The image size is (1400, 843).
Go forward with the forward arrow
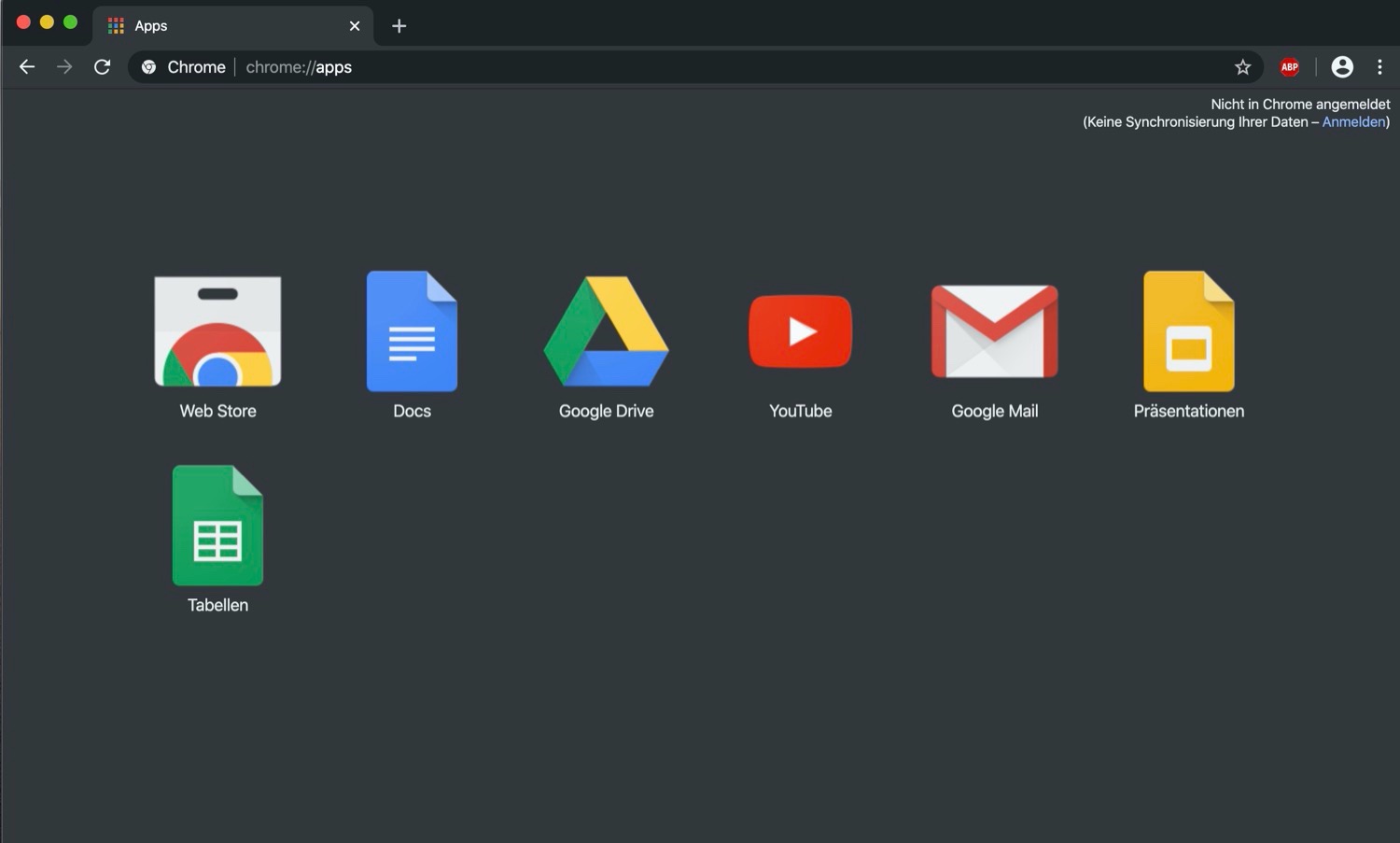click(x=64, y=67)
